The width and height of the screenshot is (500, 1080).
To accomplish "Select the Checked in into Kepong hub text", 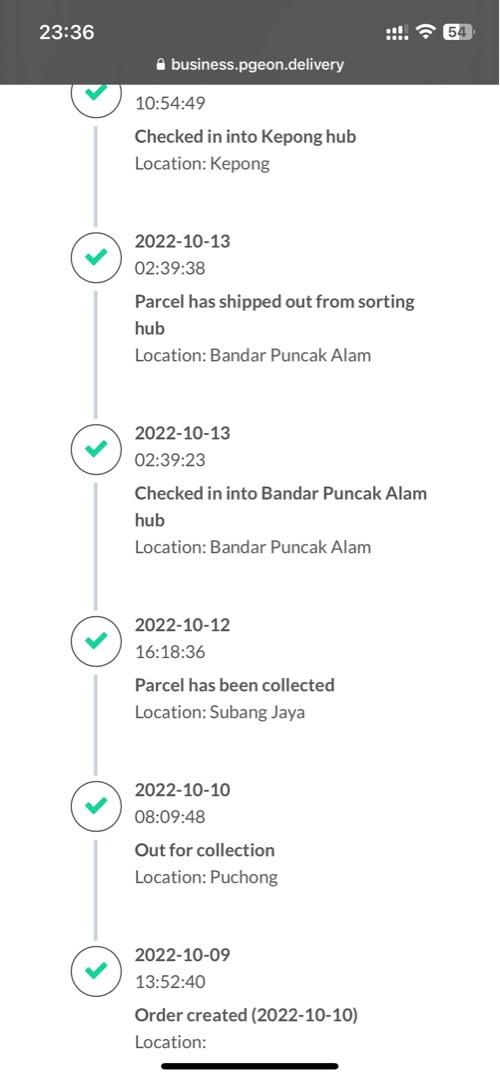I will 245,136.
